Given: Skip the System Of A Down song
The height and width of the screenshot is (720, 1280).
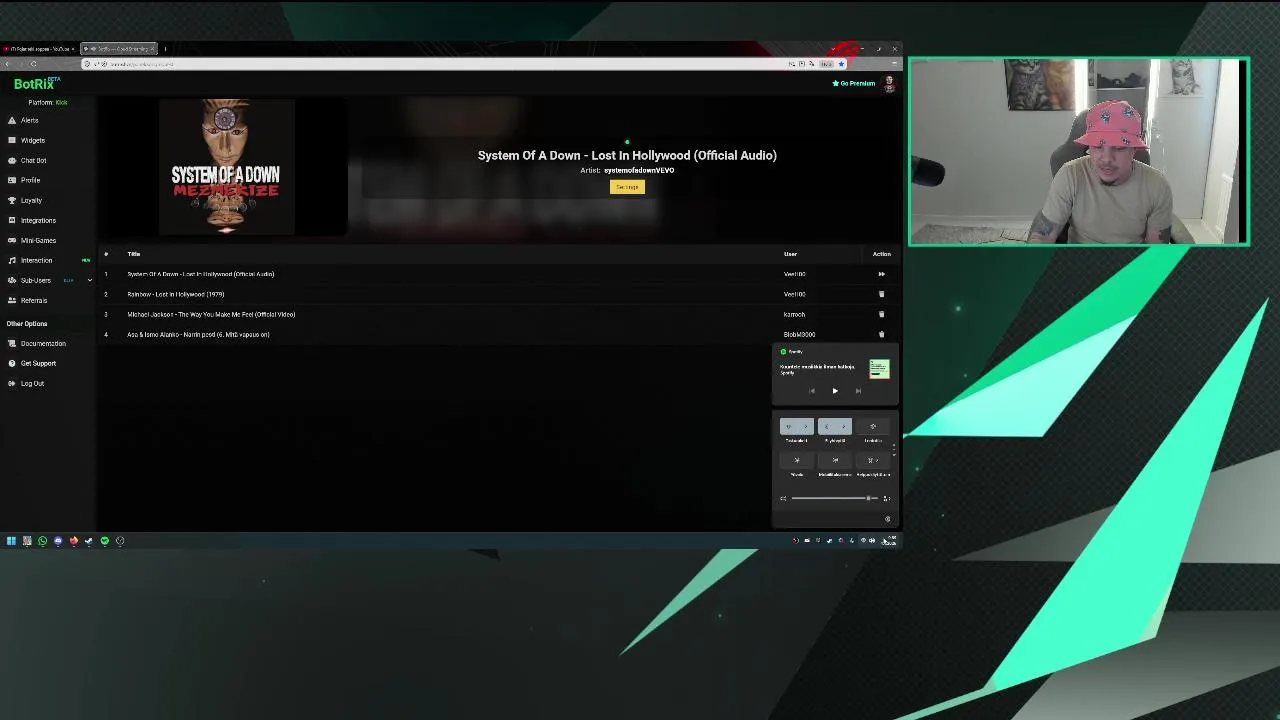Looking at the screenshot, I should 881,274.
